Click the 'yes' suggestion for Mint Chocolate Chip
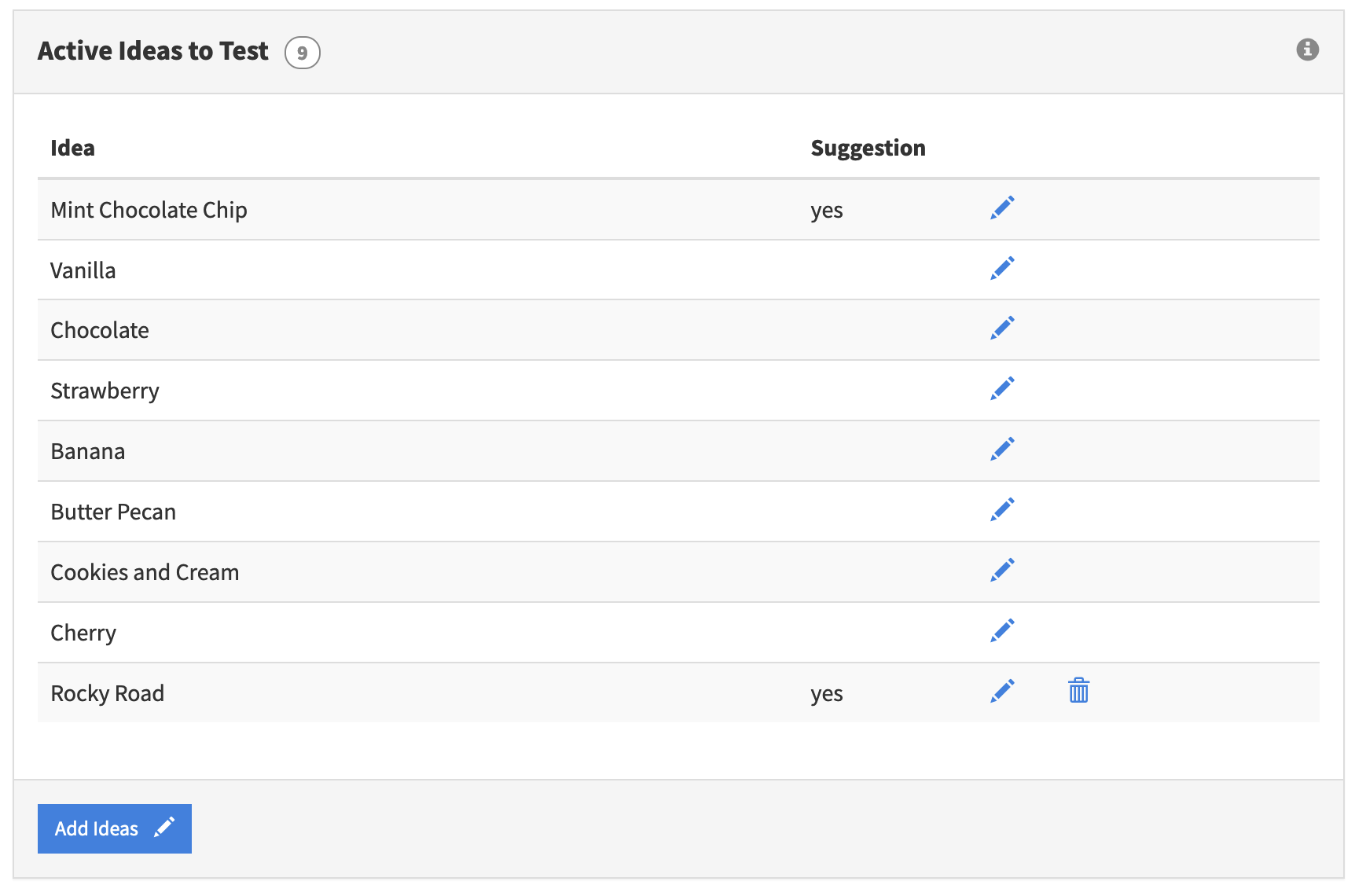This screenshot has height=896, width=1366. point(826,211)
